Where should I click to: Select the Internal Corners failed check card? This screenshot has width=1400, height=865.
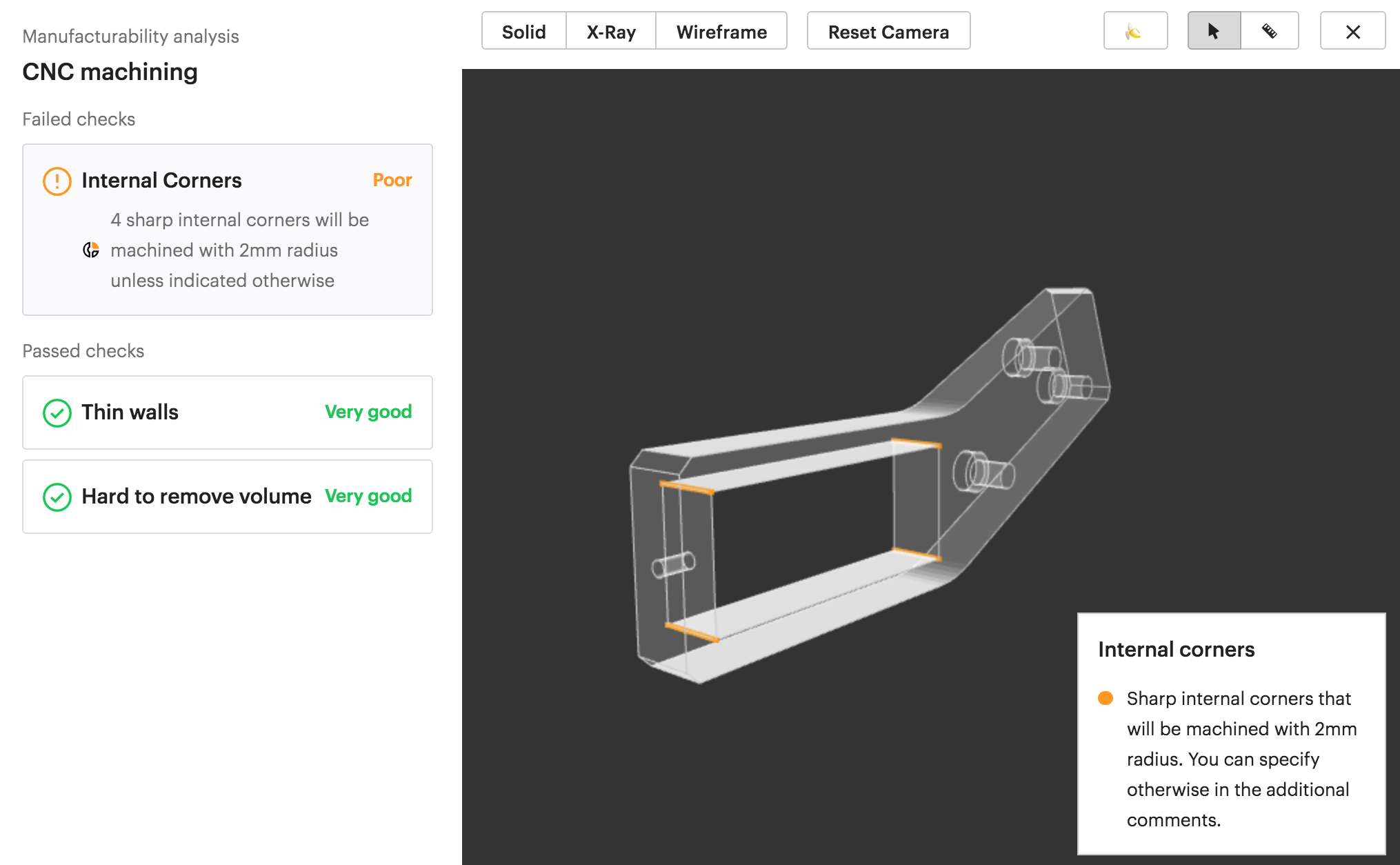(x=228, y=229)
